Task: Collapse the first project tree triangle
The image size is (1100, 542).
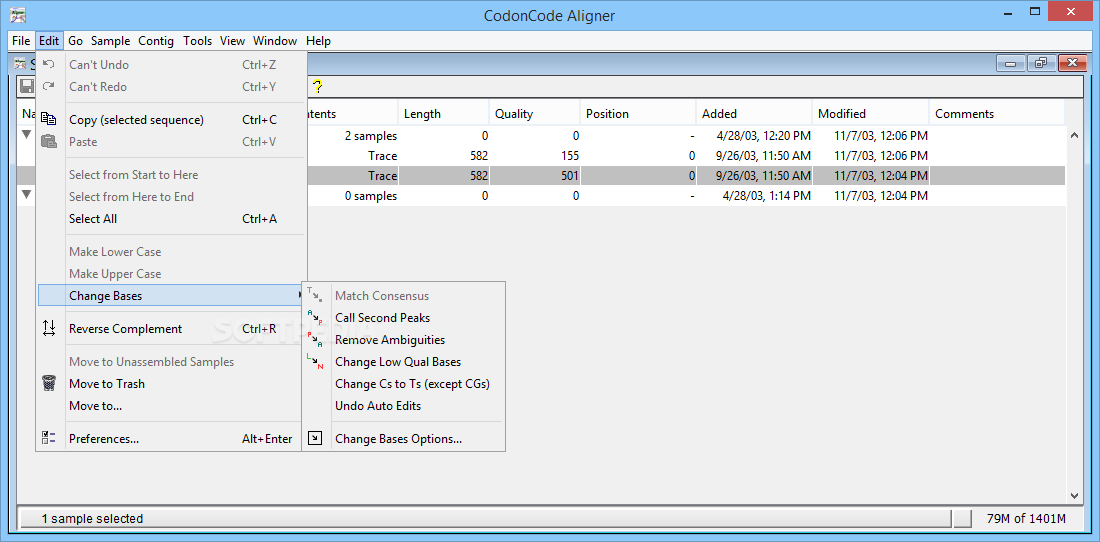Action: (x=27, y=134)
